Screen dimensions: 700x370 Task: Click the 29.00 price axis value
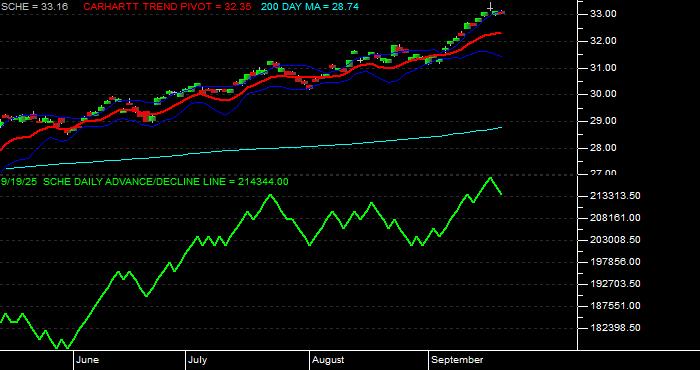pyautogui.click(x=604, y=121)
